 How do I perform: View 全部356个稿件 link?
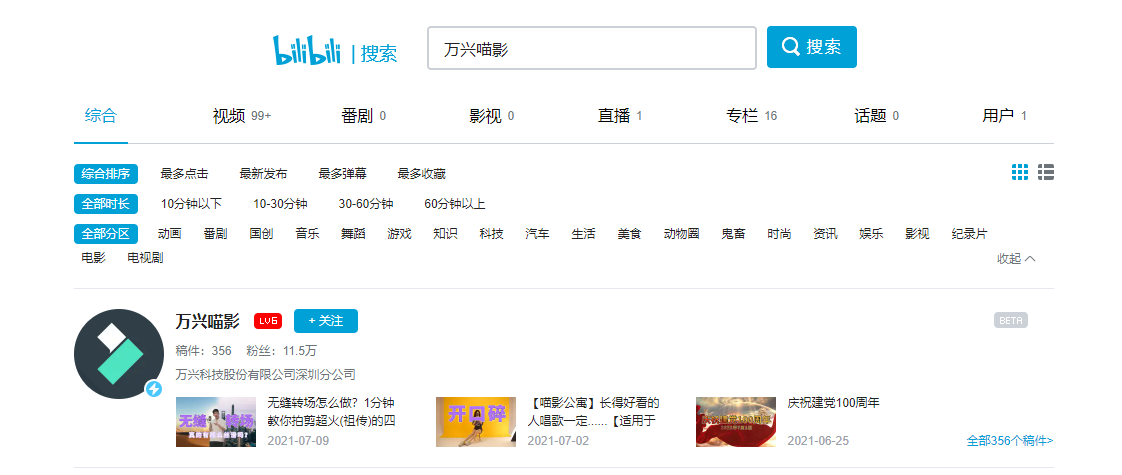click(1010, 441)
